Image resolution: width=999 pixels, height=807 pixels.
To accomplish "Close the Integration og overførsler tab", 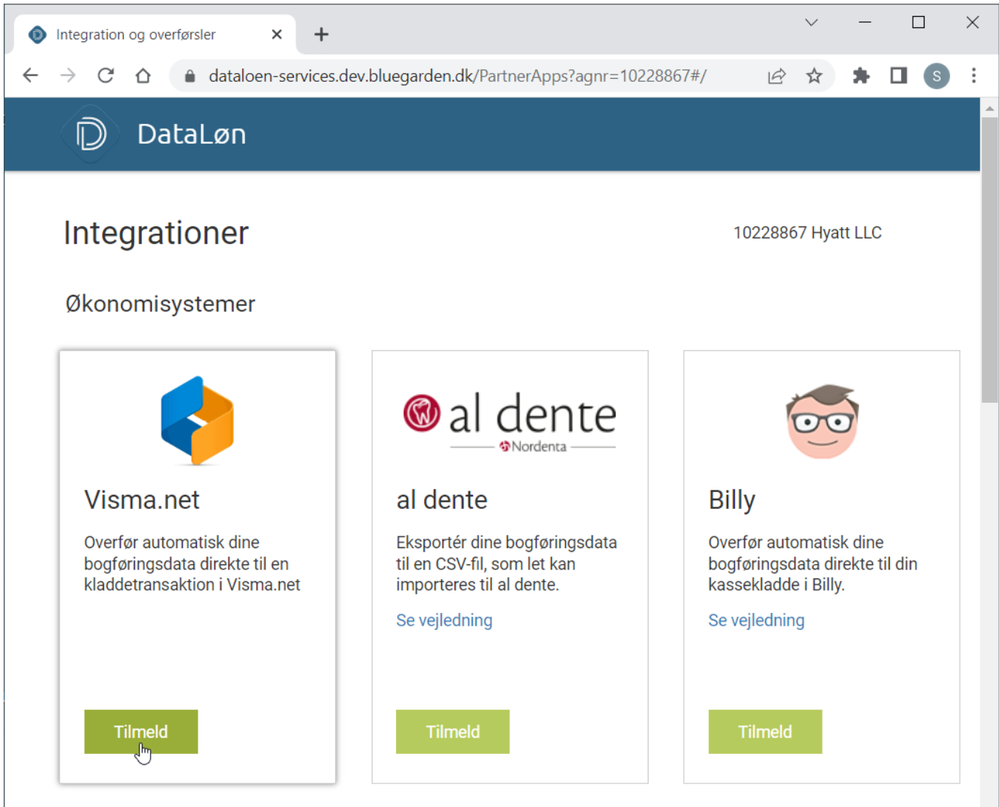I will click(277, 34).
